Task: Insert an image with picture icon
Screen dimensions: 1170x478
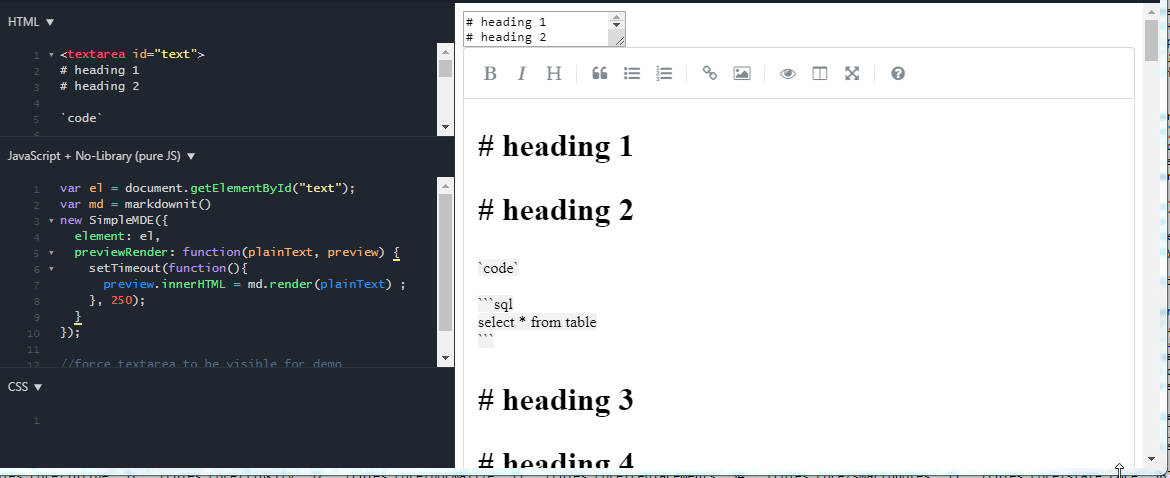Action: [742, 73]
